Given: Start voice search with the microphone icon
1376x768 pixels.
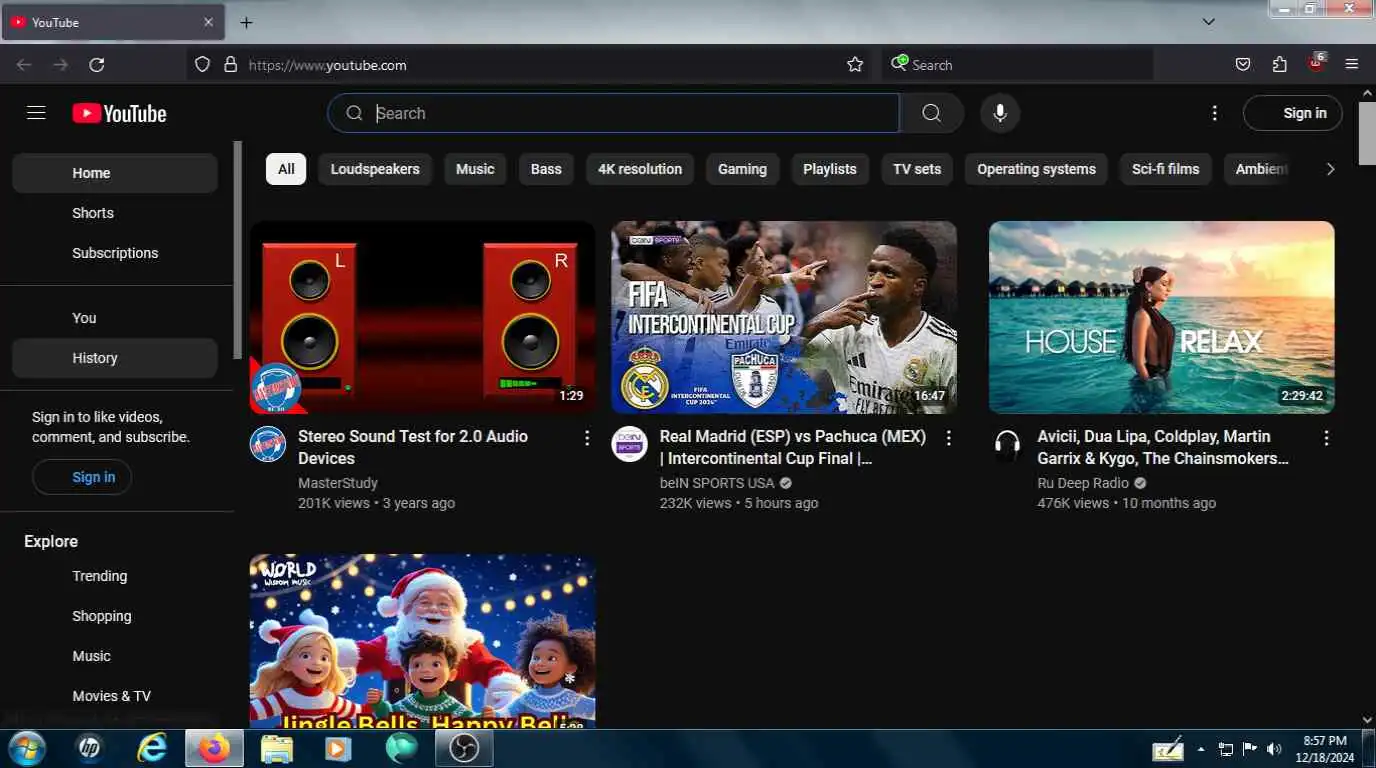Looking at the screenshot, I should 999,113.
